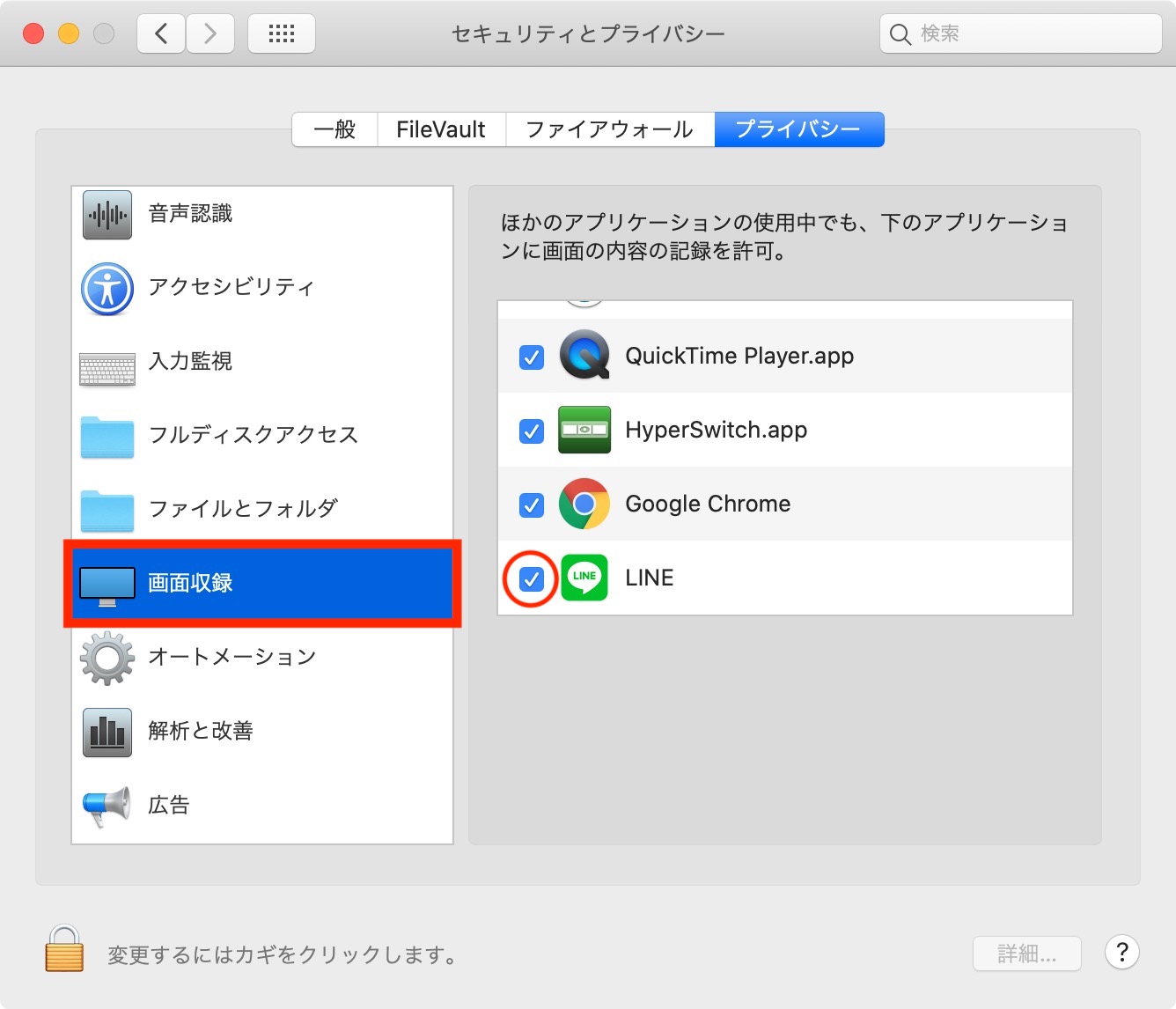This screenshot has width=1176, height=1009.
Task: Open the アクセシビリティ accessibility category
Action: (231, 288)
